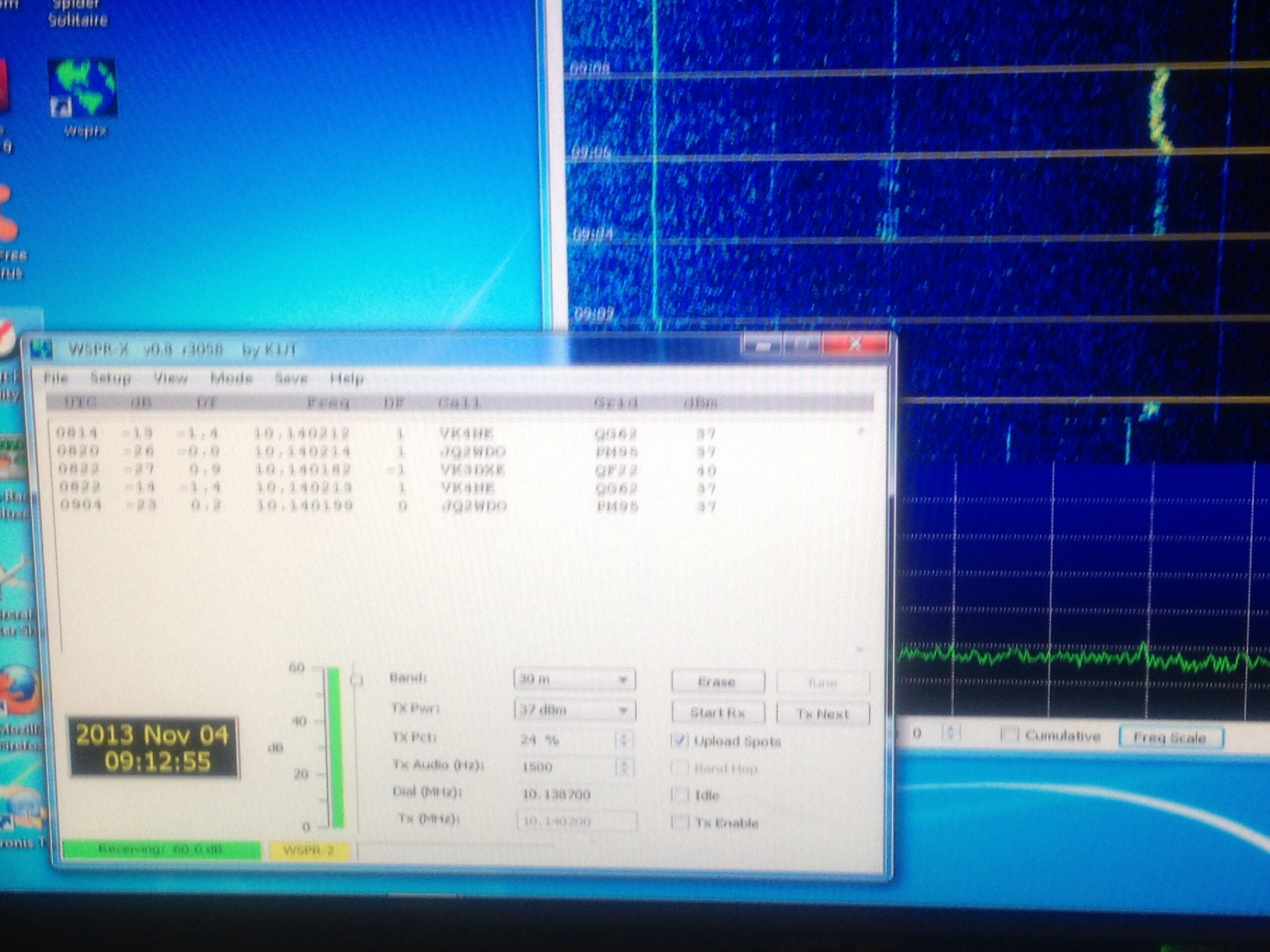Open the File menu
Screen dimensions: 1270x952
click(56, 378)
